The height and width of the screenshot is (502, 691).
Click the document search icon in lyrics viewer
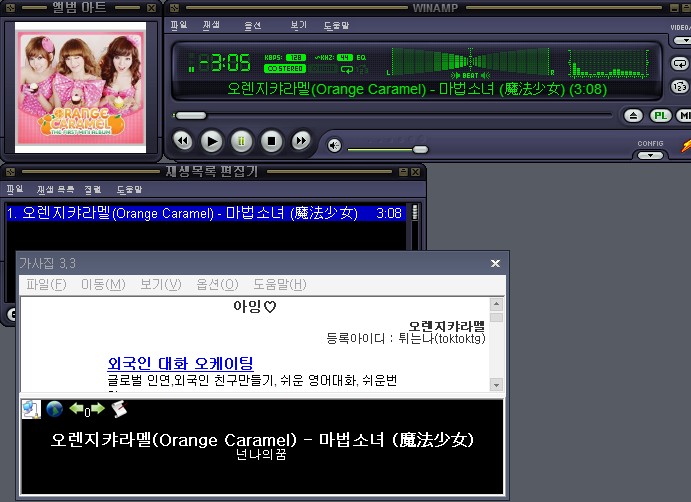31,409
